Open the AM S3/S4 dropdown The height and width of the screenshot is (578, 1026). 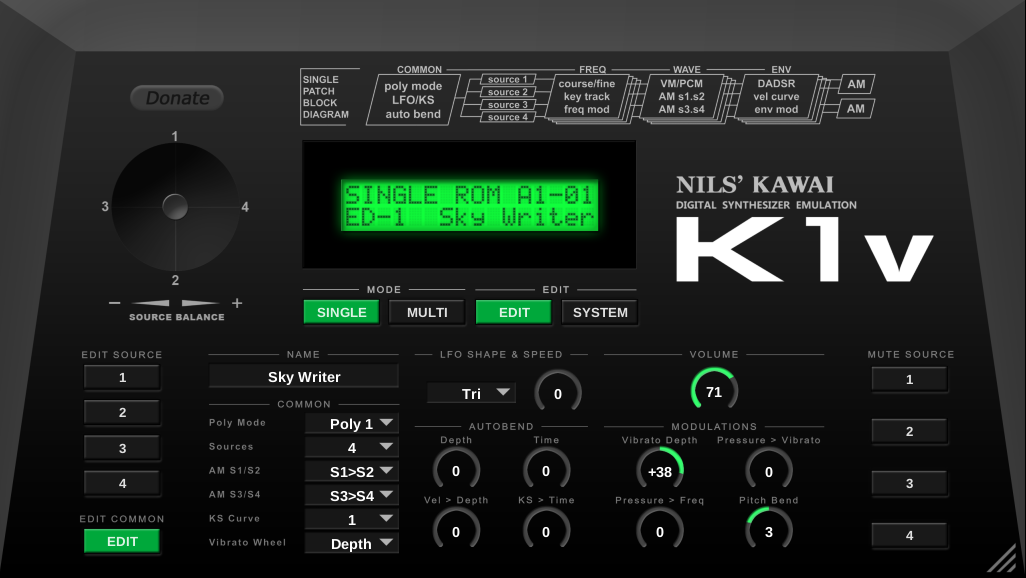(x=351, y=496)
